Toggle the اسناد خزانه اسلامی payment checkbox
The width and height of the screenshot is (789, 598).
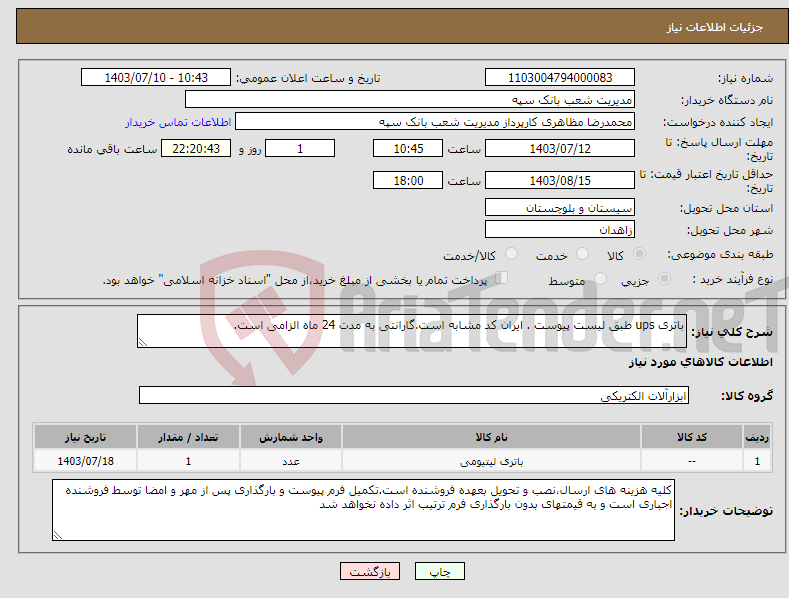click(502, 278)
